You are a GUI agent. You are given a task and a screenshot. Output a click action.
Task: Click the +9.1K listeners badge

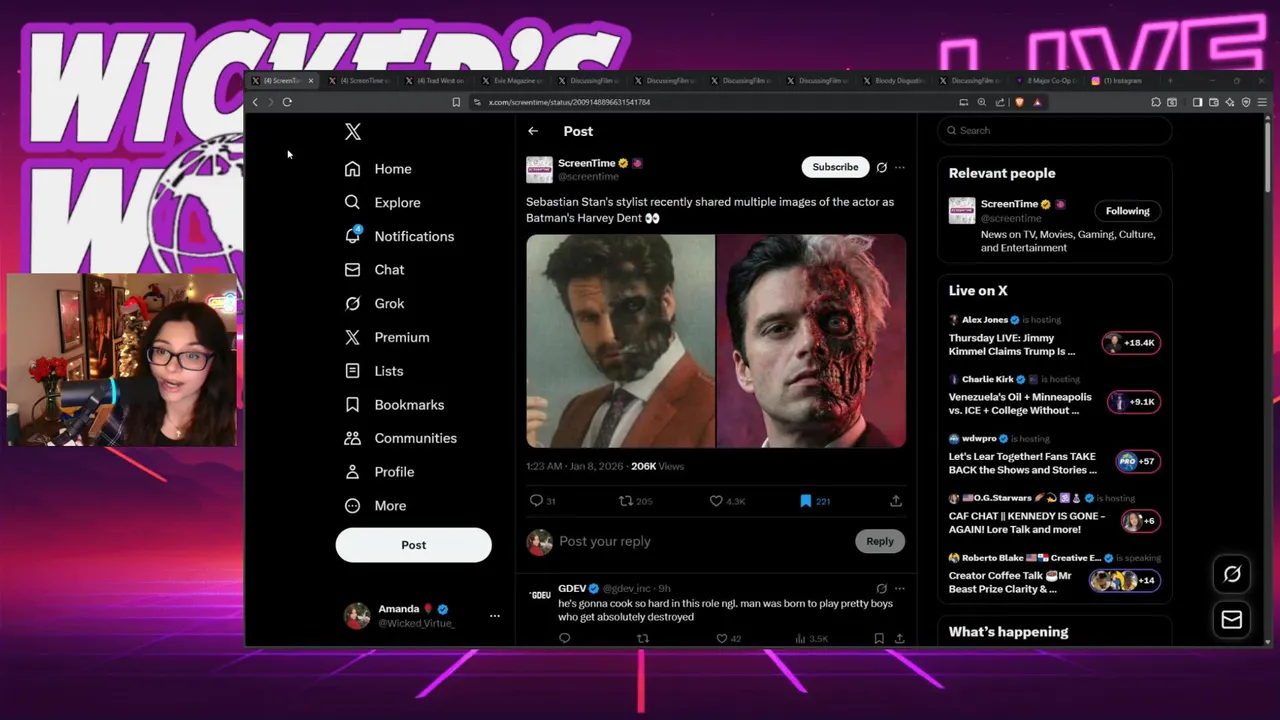(1133, 402)
